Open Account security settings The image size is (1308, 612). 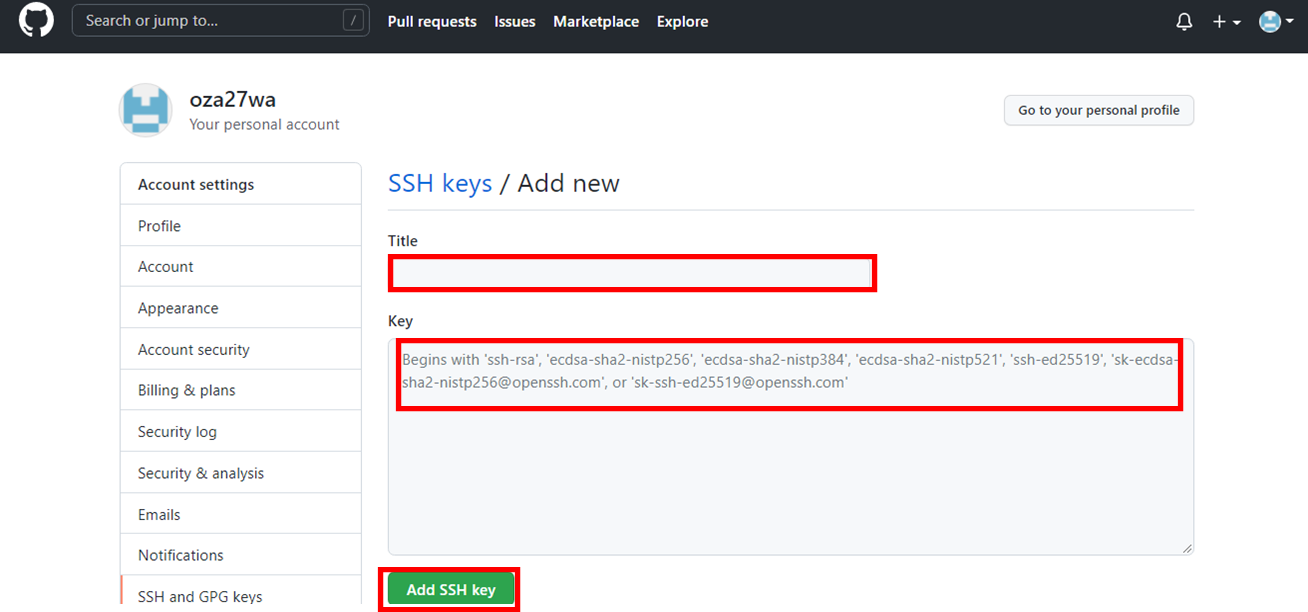(193, 349)
